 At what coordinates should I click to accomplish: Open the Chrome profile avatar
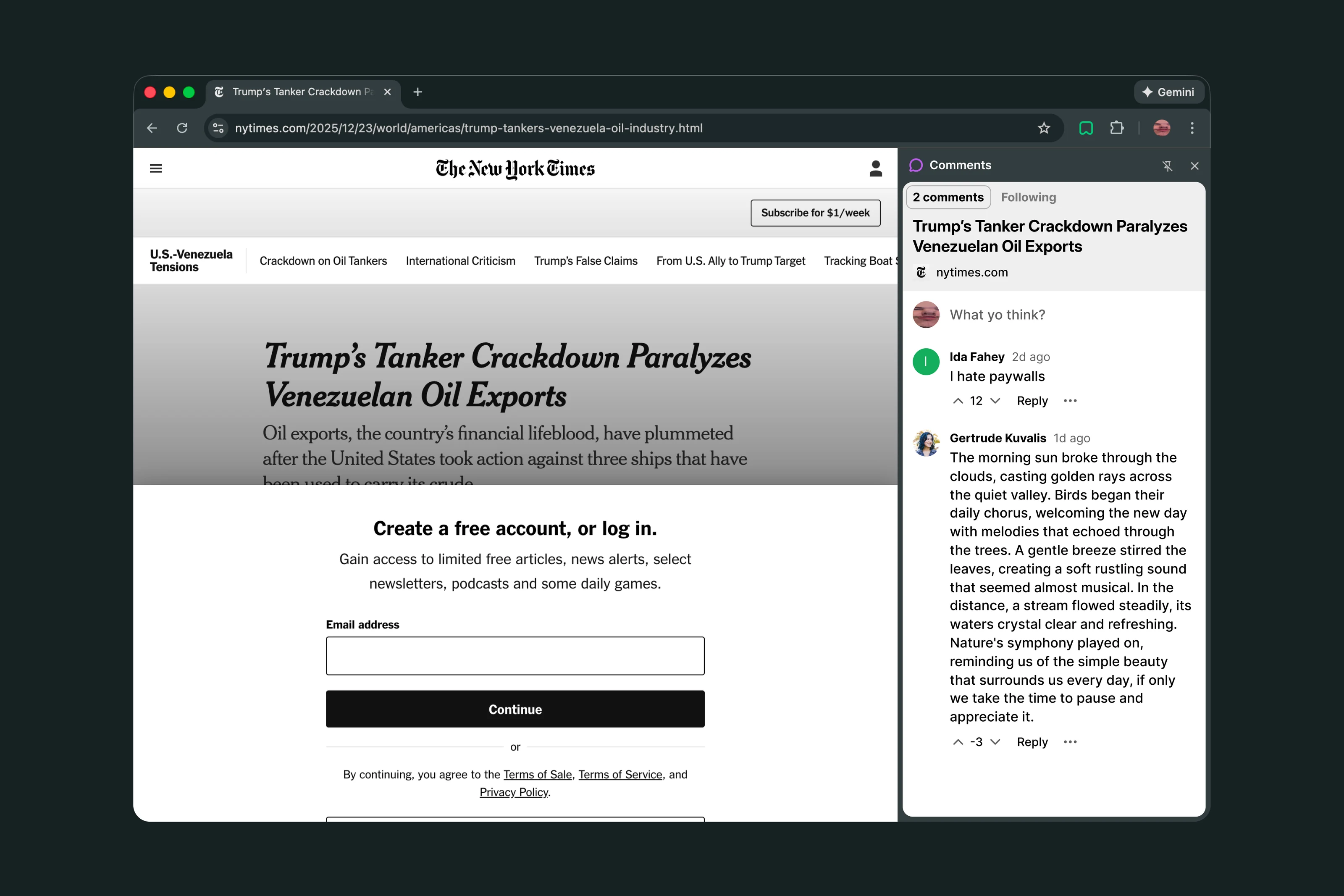[x=1161, y=128]
